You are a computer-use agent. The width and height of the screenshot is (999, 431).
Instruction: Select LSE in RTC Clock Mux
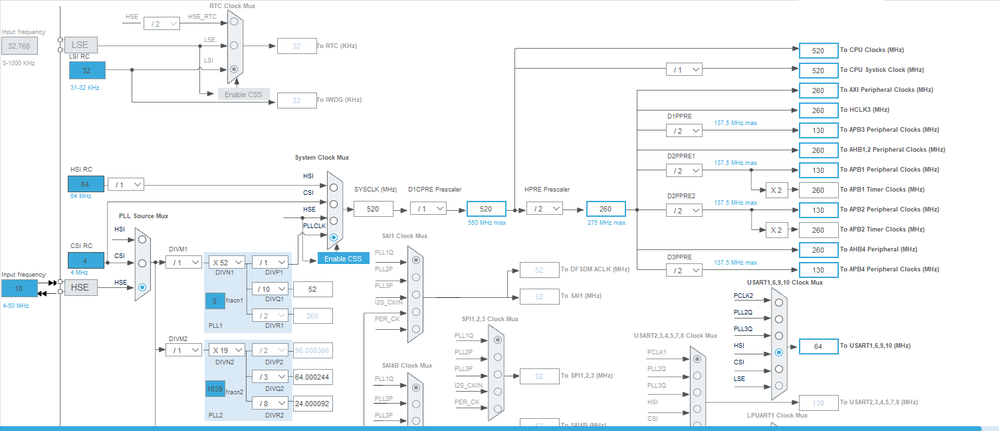pos(234,45)
